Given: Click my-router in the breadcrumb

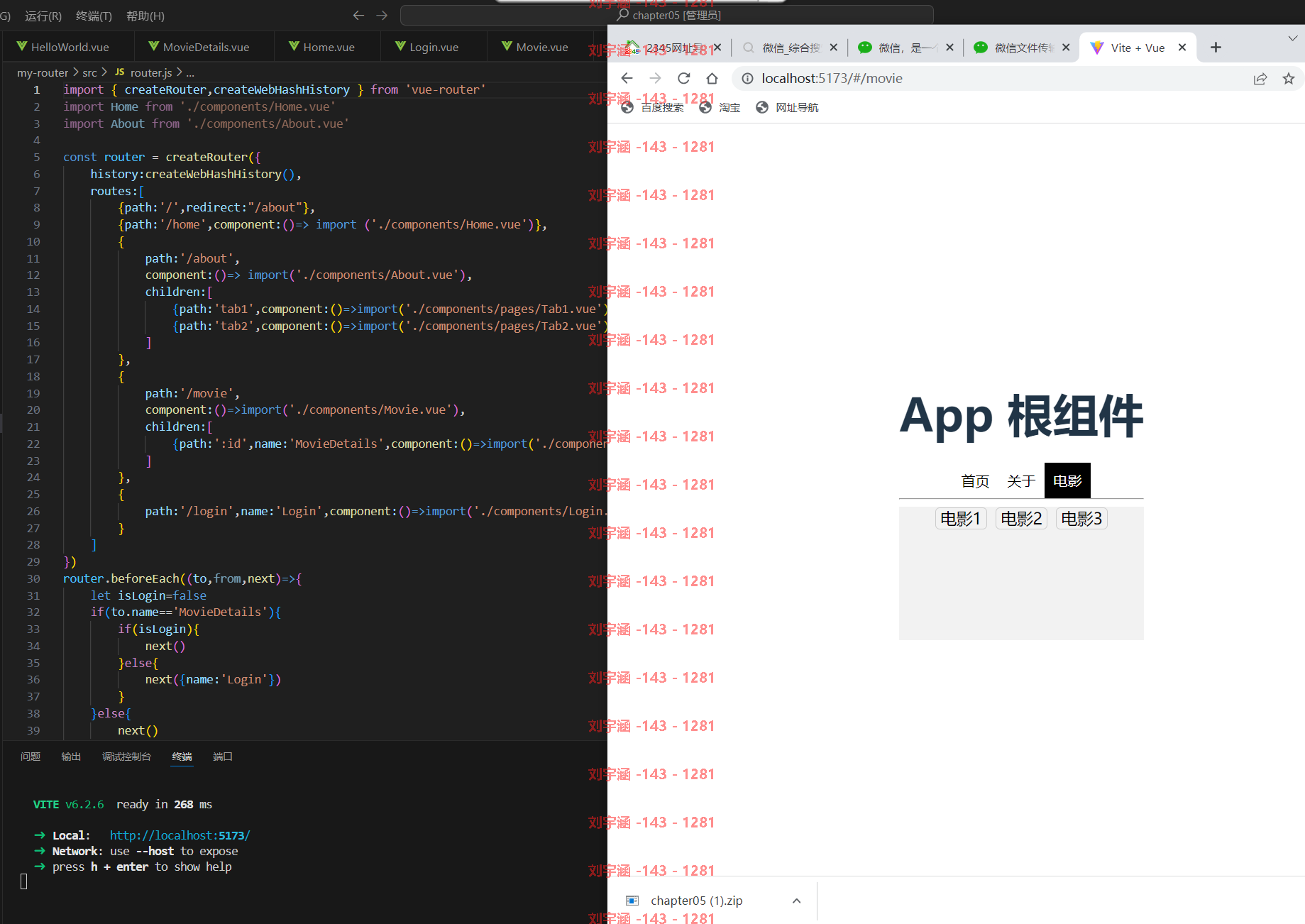Looking at the screenshot, I should [x=43, y=72].
